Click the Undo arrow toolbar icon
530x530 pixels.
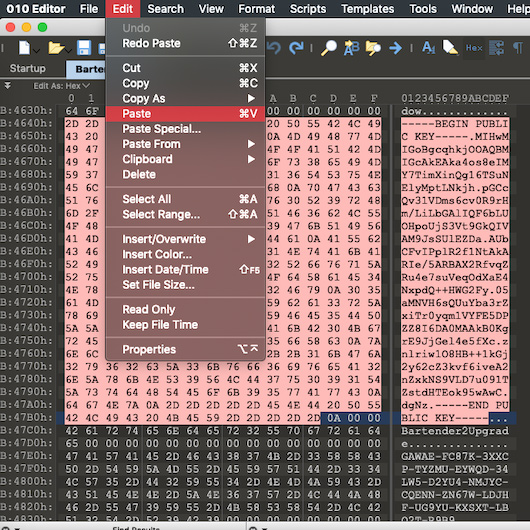[274, 48]
